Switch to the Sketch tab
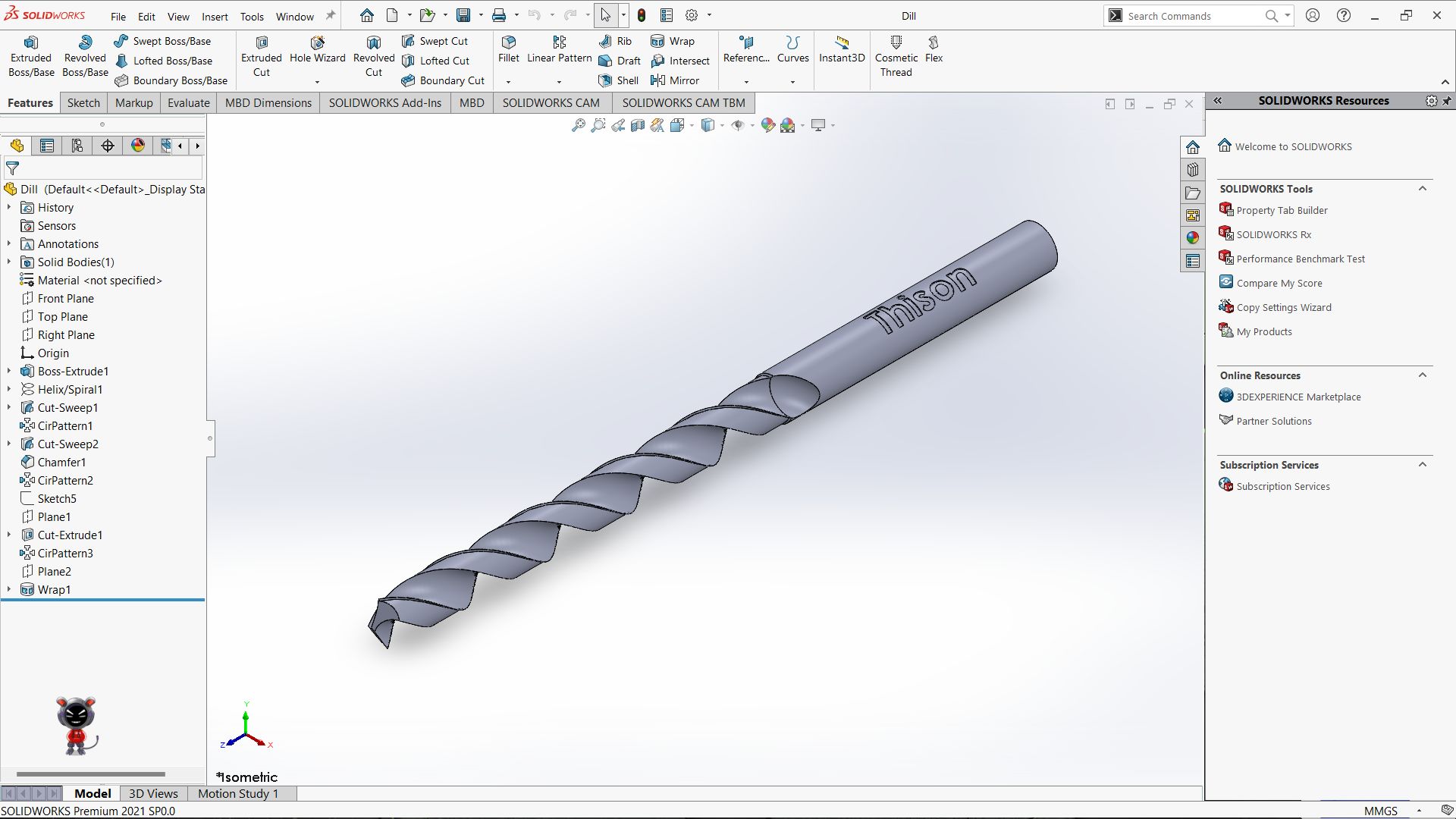 (83, 103)
